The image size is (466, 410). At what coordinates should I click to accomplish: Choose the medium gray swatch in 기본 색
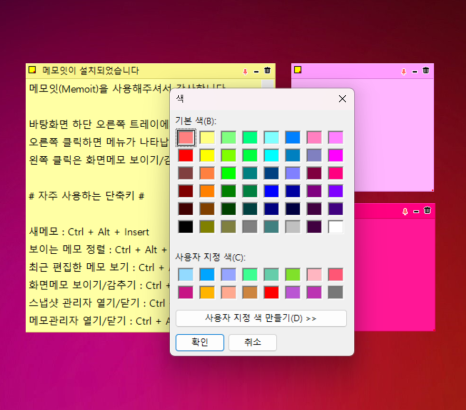[x=250, y=227]
